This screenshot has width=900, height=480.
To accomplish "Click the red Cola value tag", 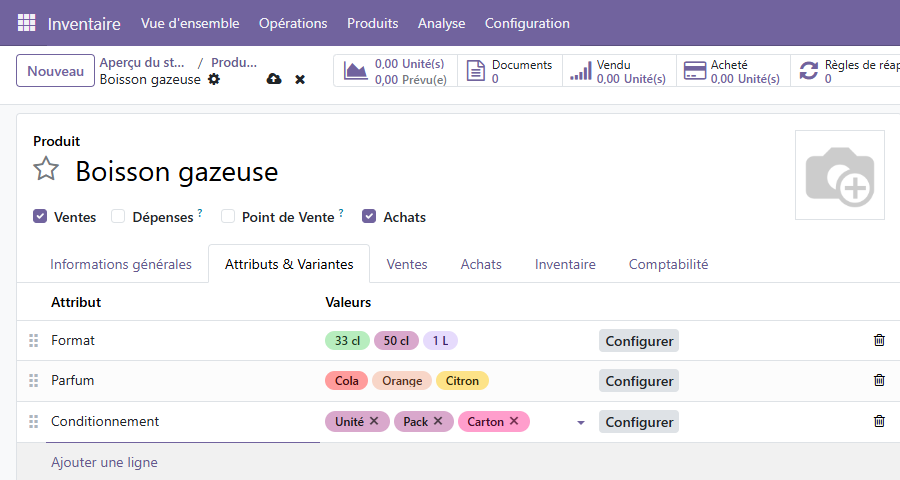I will (x=347, y=381).
